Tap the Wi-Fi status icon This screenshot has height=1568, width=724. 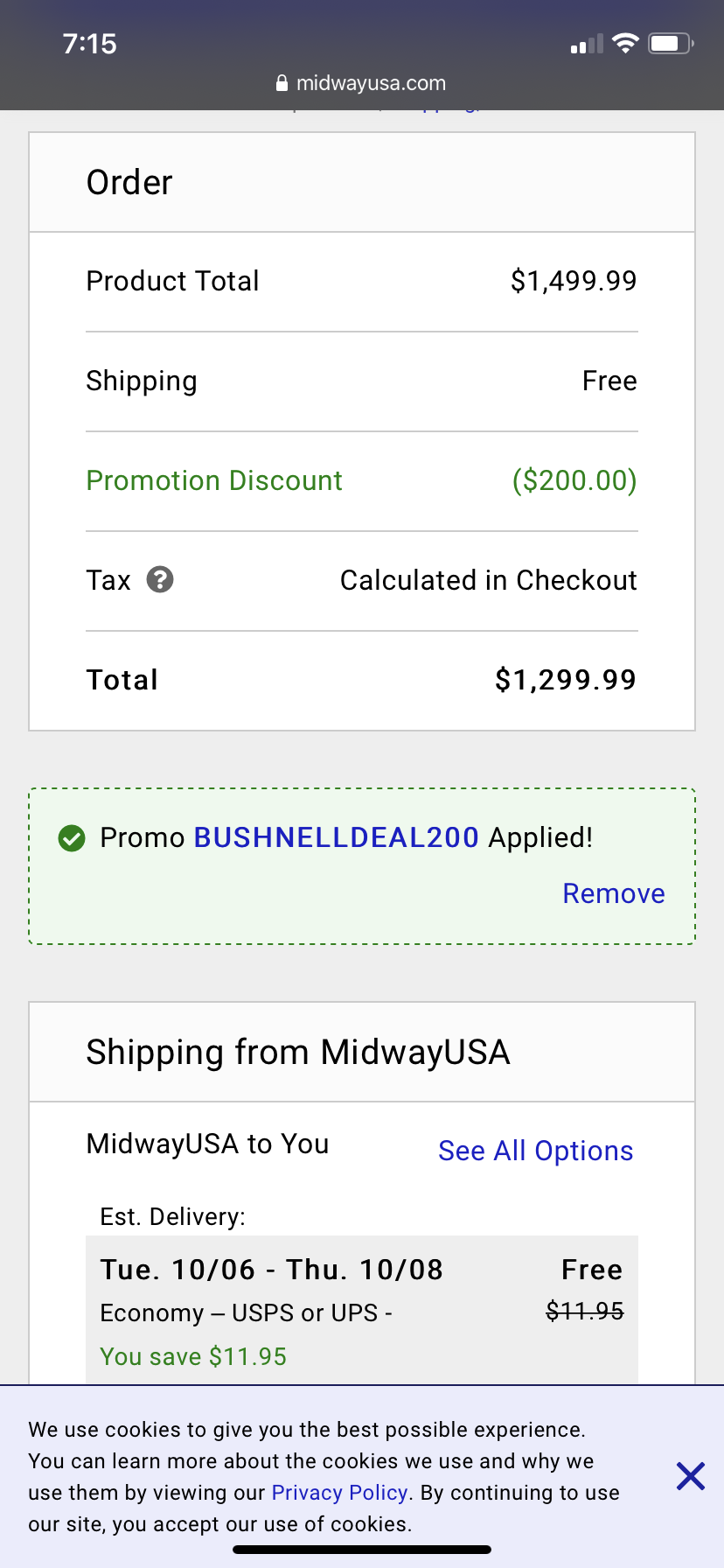pyautogui.click(x=625, y=43)
